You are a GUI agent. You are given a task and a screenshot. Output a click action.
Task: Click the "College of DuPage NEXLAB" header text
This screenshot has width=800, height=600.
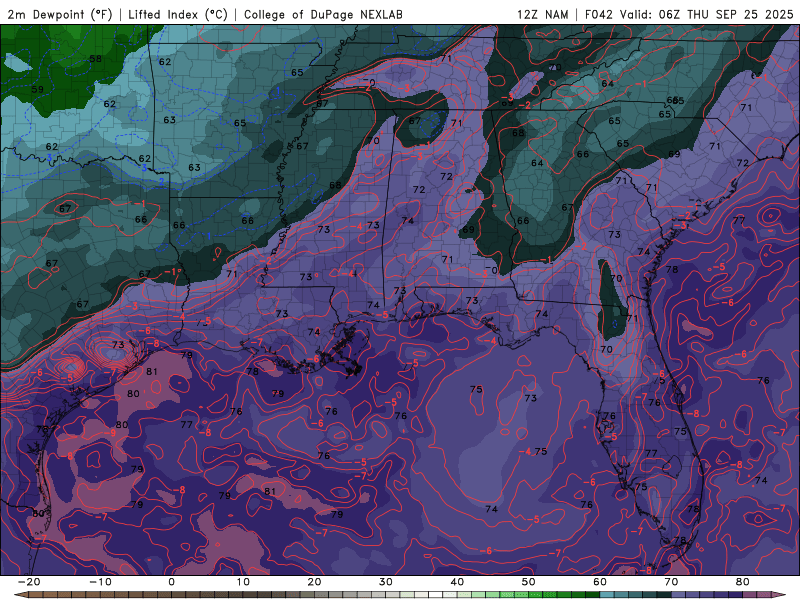coord(323,14)
